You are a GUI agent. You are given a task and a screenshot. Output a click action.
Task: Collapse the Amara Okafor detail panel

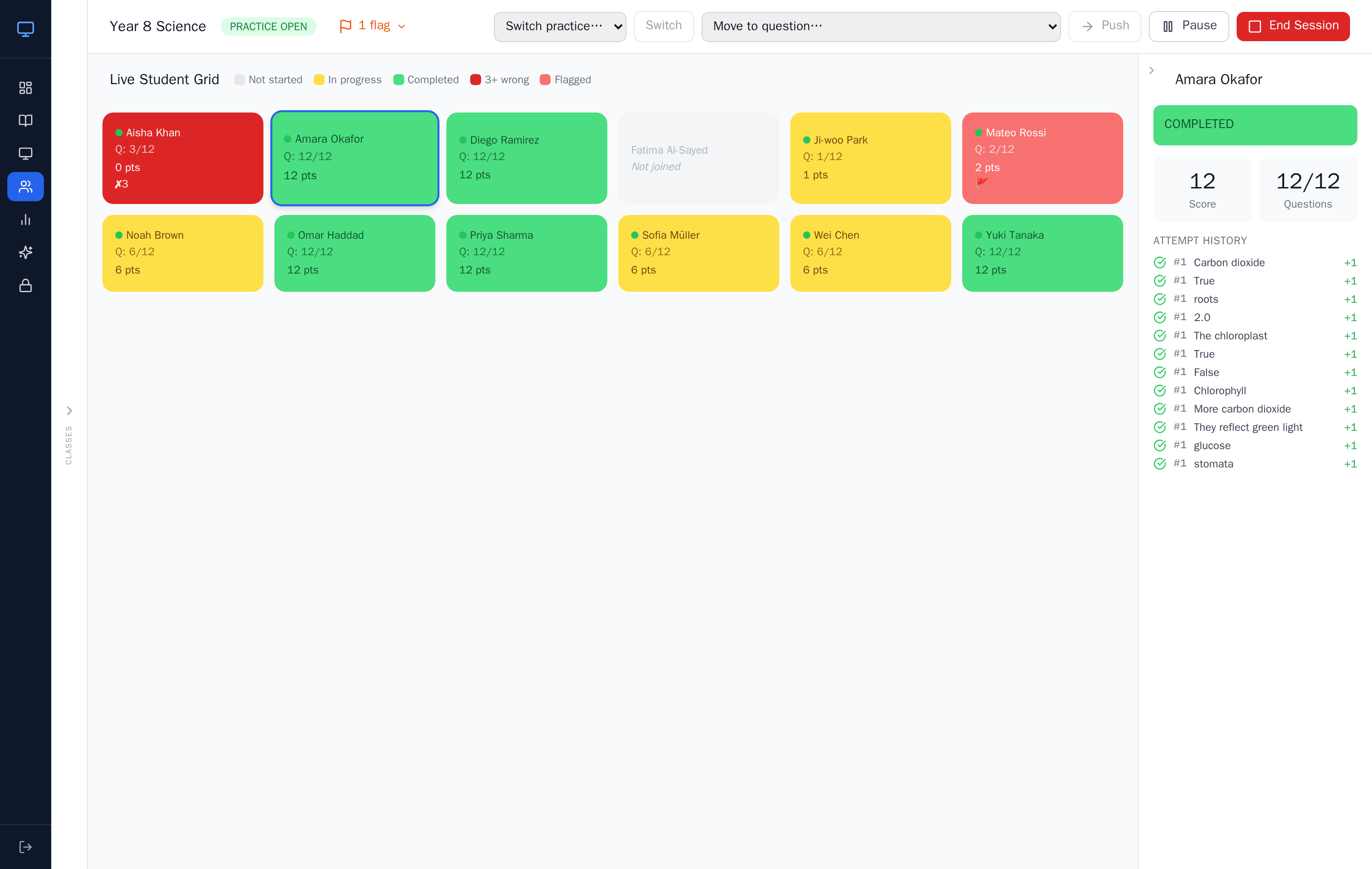[1152, 70]
